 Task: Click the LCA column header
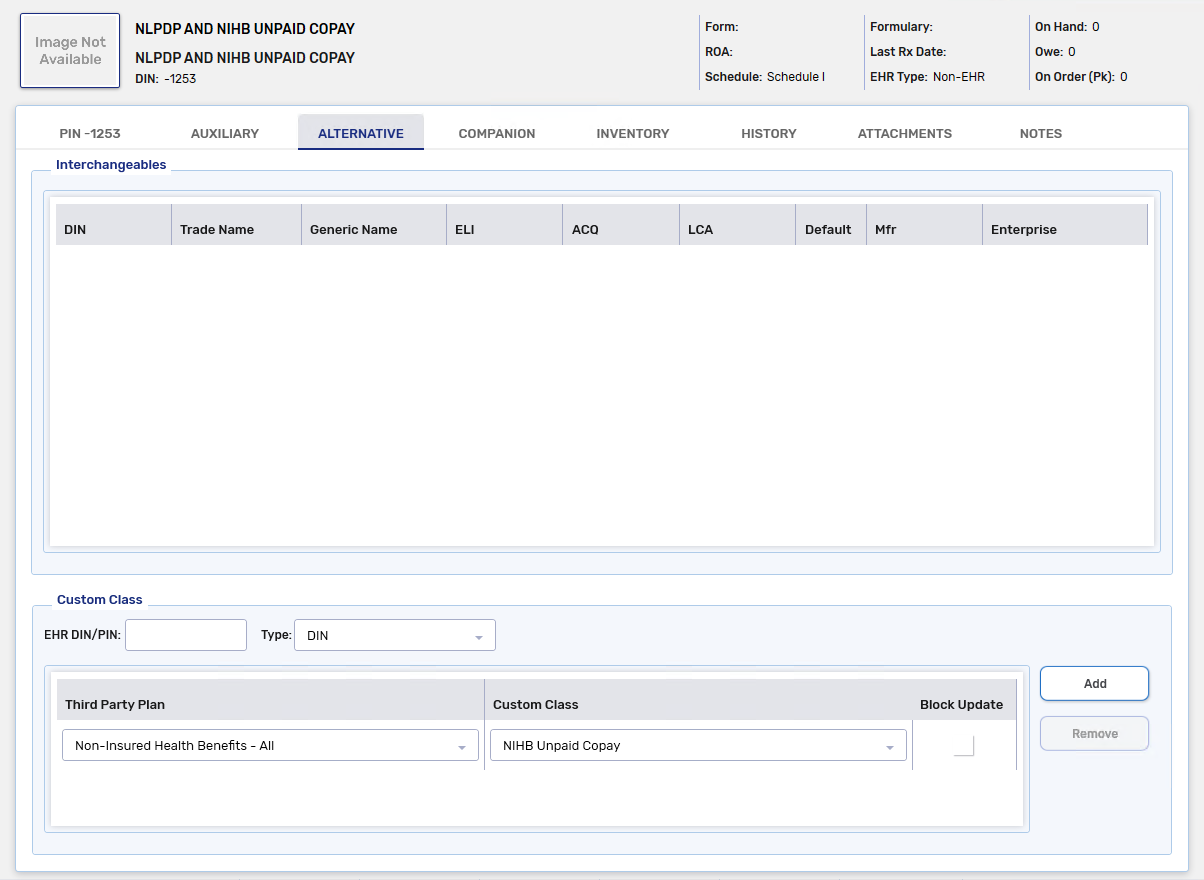click(738, 225)
